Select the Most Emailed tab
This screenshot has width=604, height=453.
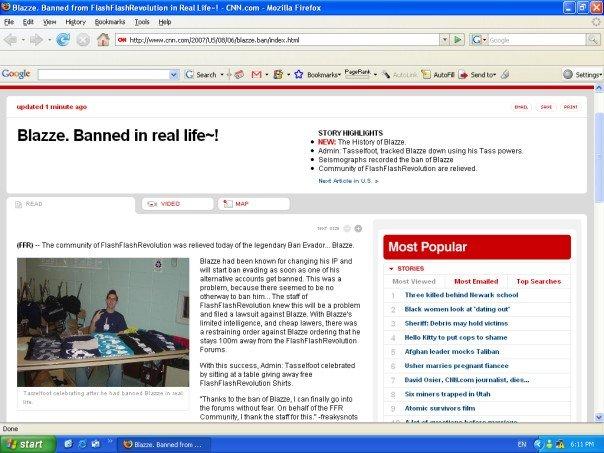tap(476, 282)
